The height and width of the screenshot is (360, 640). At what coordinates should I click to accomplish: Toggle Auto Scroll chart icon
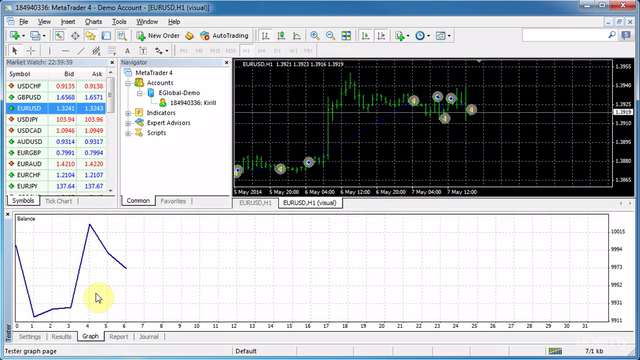[x=365, y=36]
